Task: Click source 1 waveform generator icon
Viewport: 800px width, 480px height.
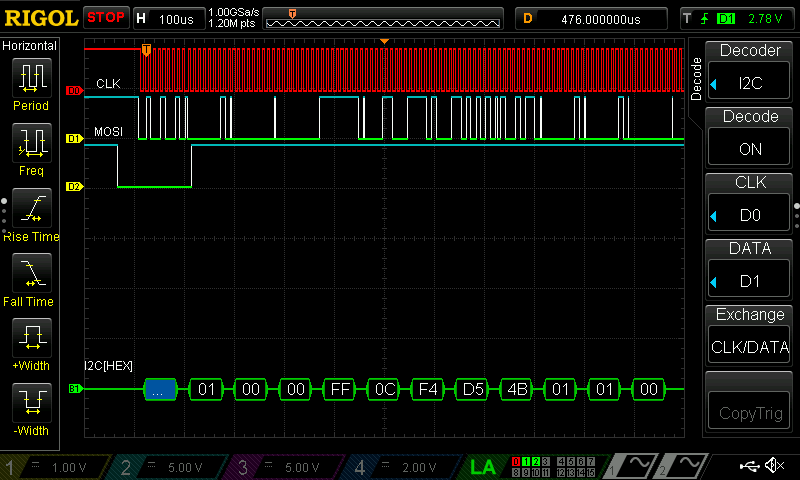Action: coord(633,466)
